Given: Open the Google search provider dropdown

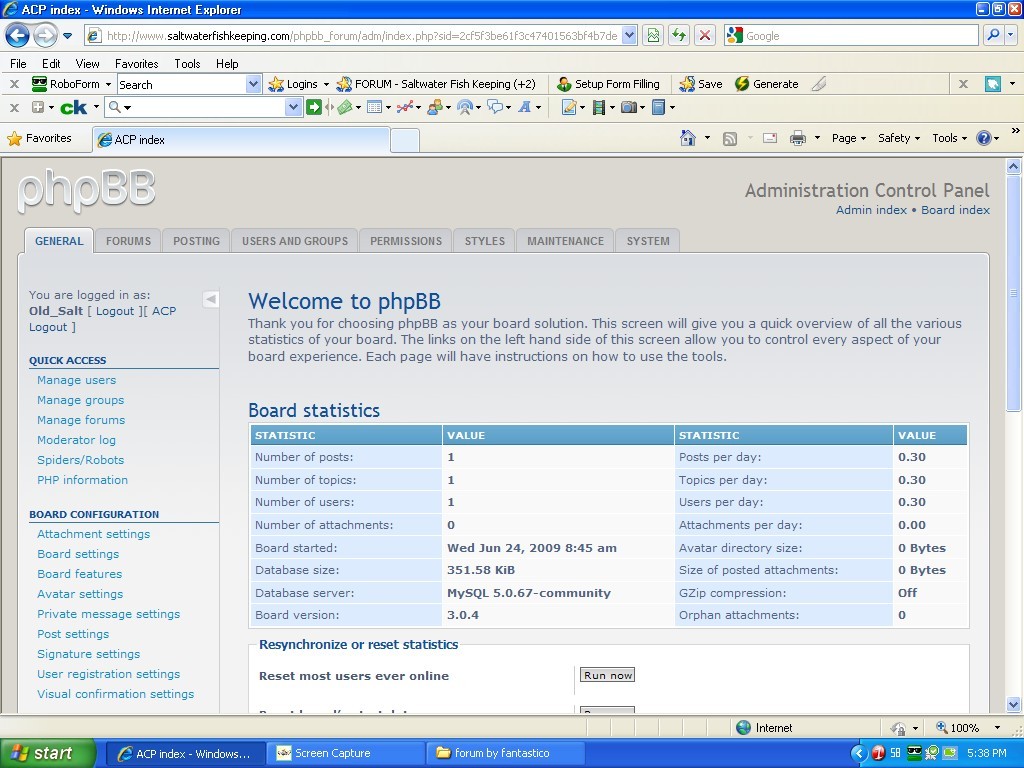Looking at the screenshot, I should (1011, 36).
